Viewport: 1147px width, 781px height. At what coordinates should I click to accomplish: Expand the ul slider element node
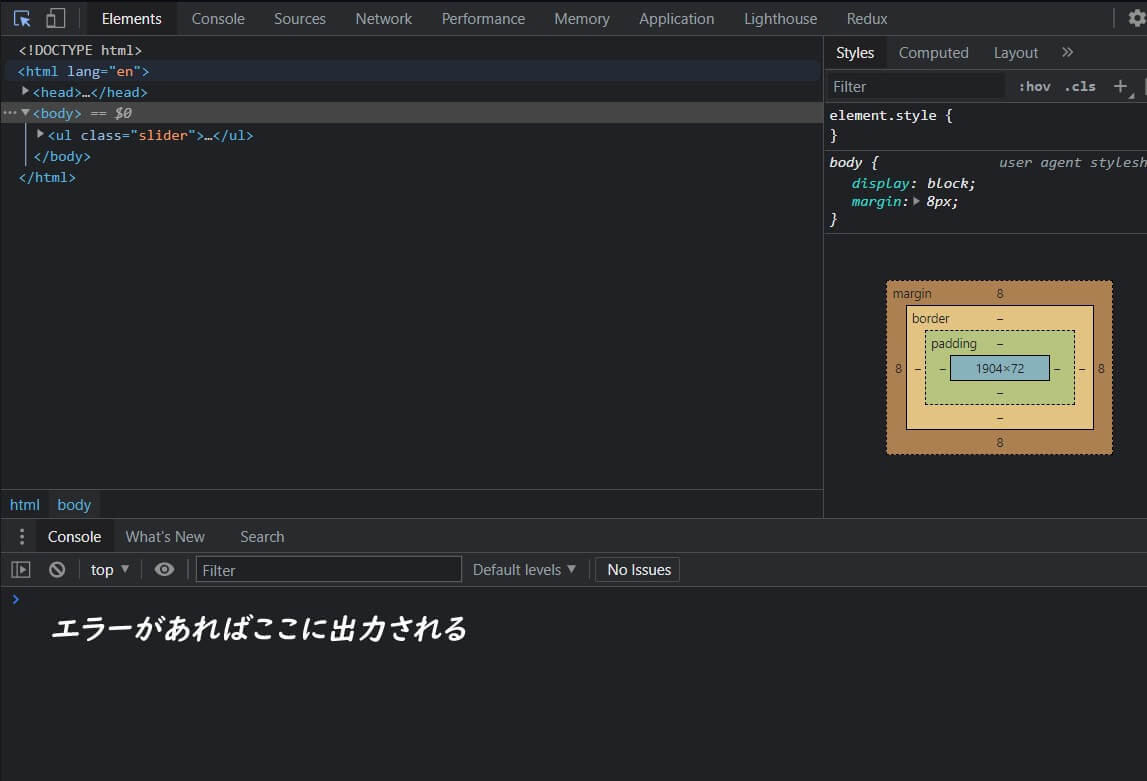click(41, 135)
